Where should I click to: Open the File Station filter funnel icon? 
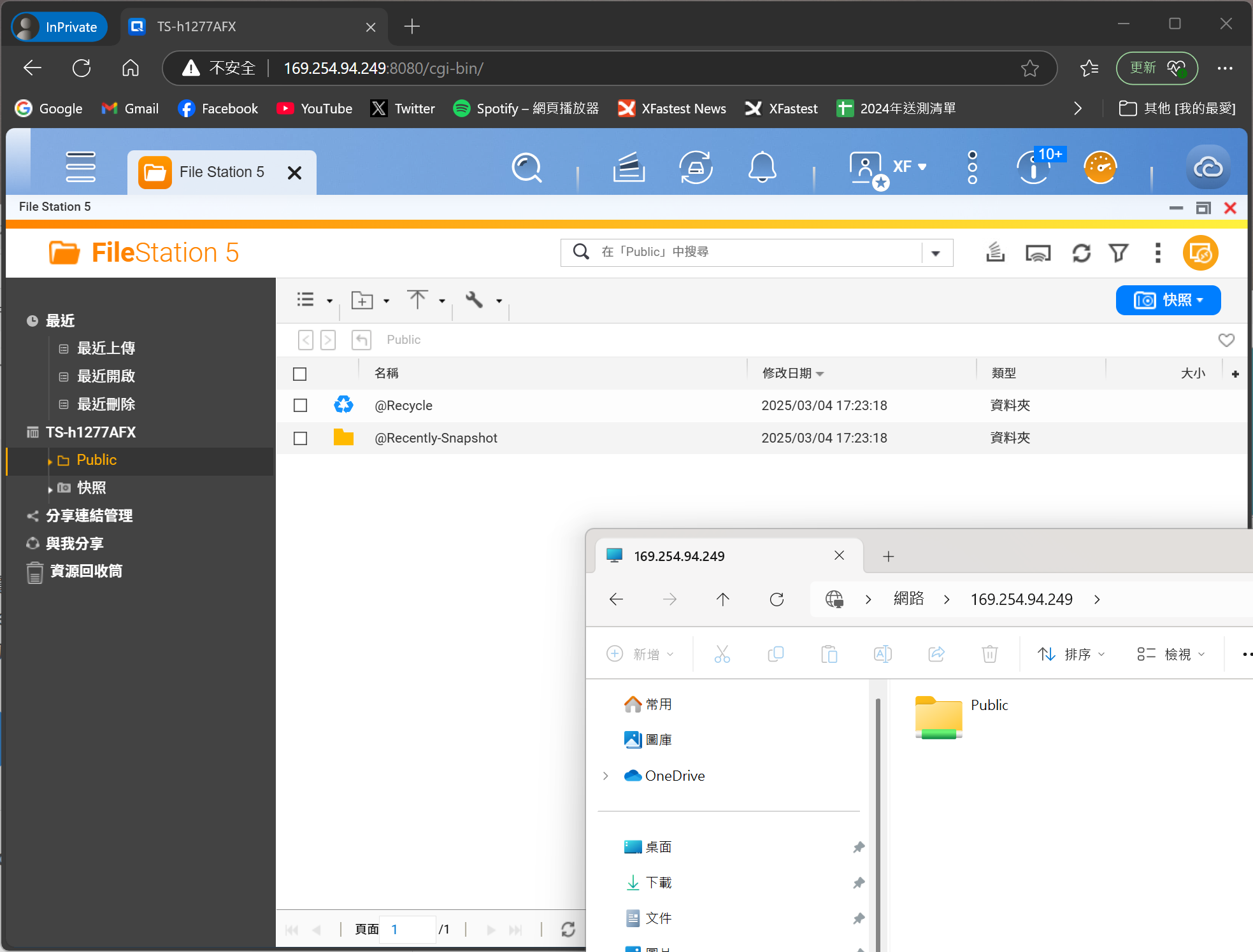1119,253
